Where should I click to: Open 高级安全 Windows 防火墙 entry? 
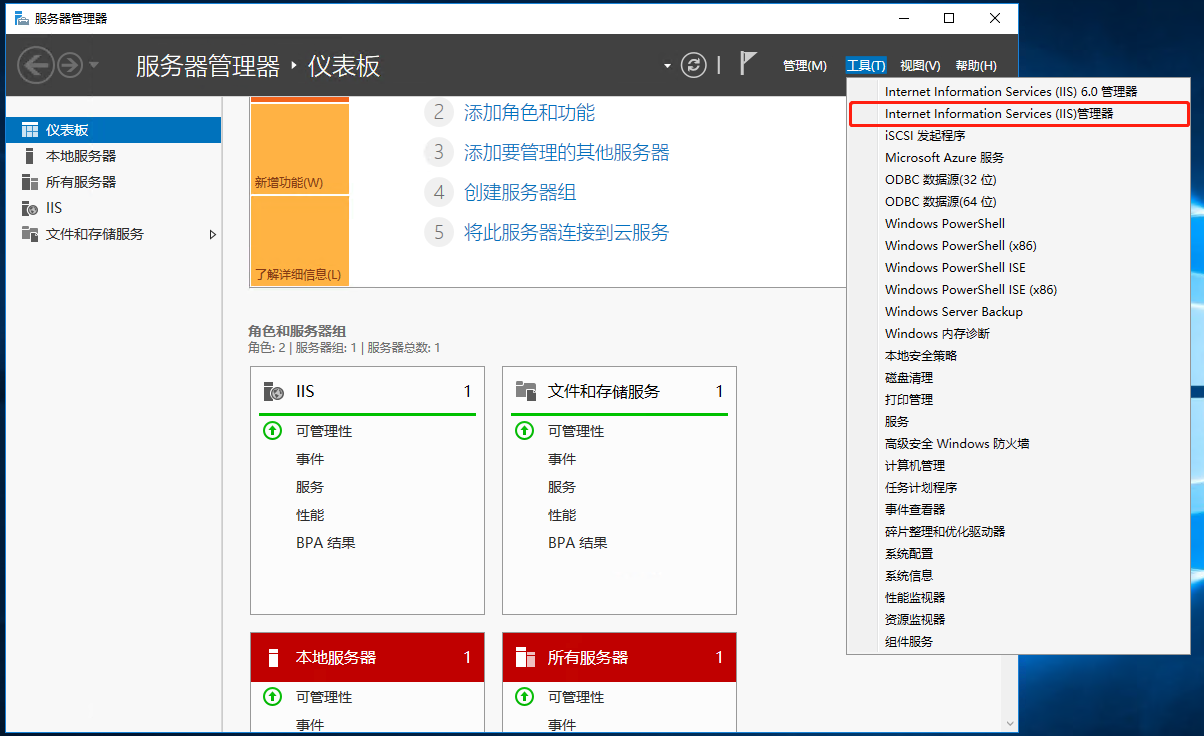(x=1019, y=443)
